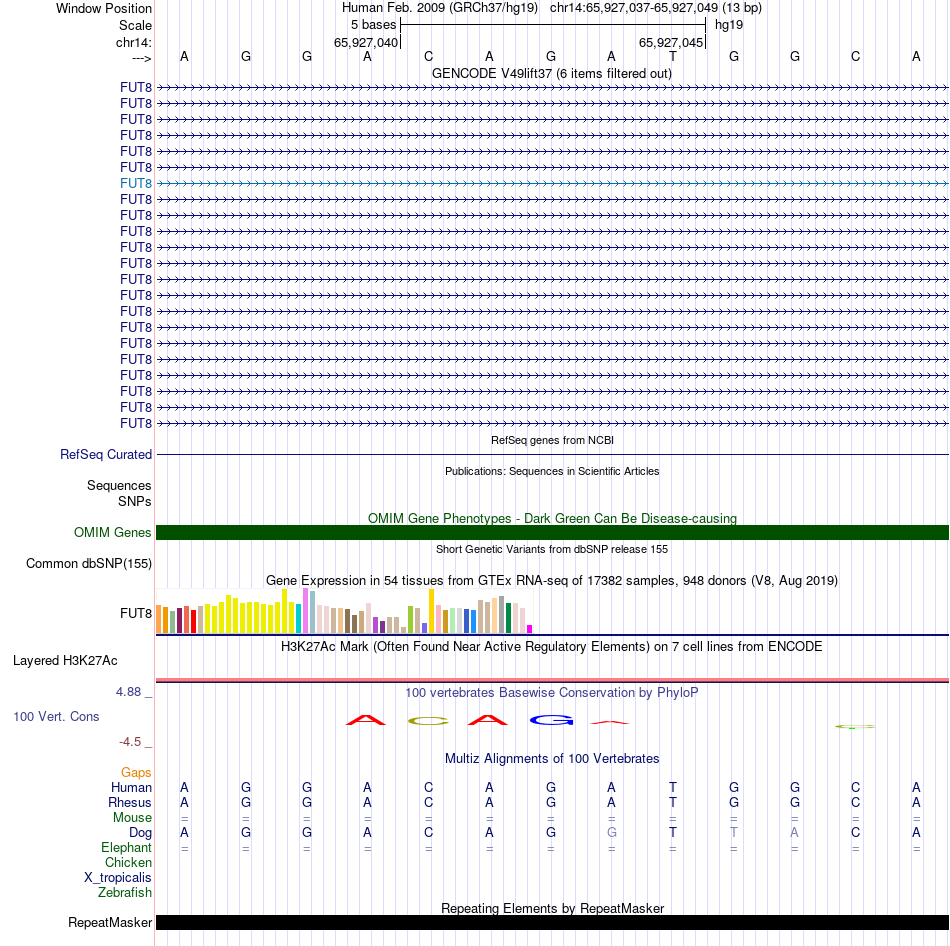The height and width of the screenshot is (946, 950).
Task: Click the orange Gaps label
Action: (x=136, y=772)
